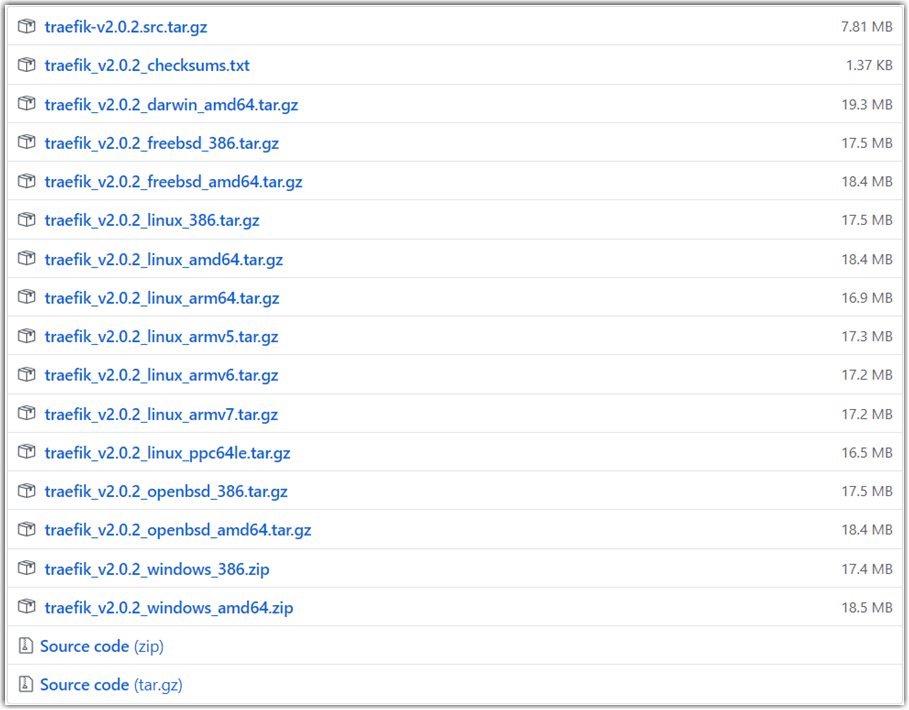Click package icon beside freebsd_386.tar.gz

26,142
